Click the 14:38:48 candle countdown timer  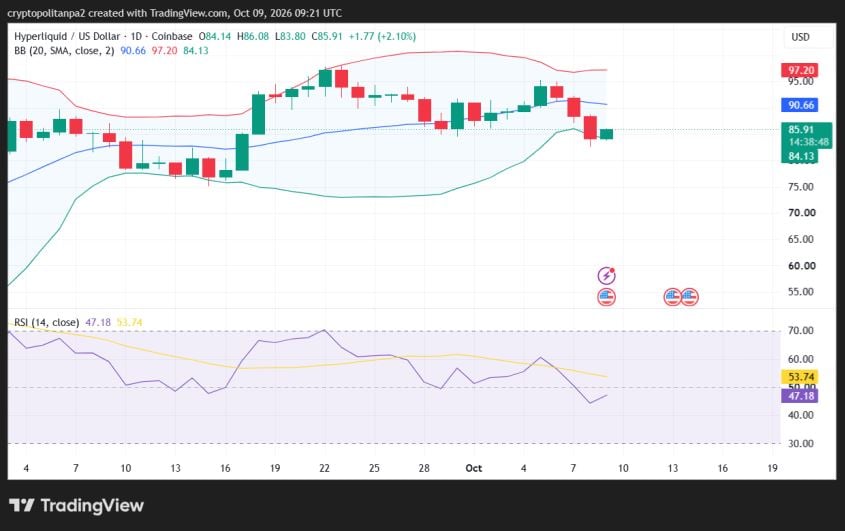click(807, 142)
